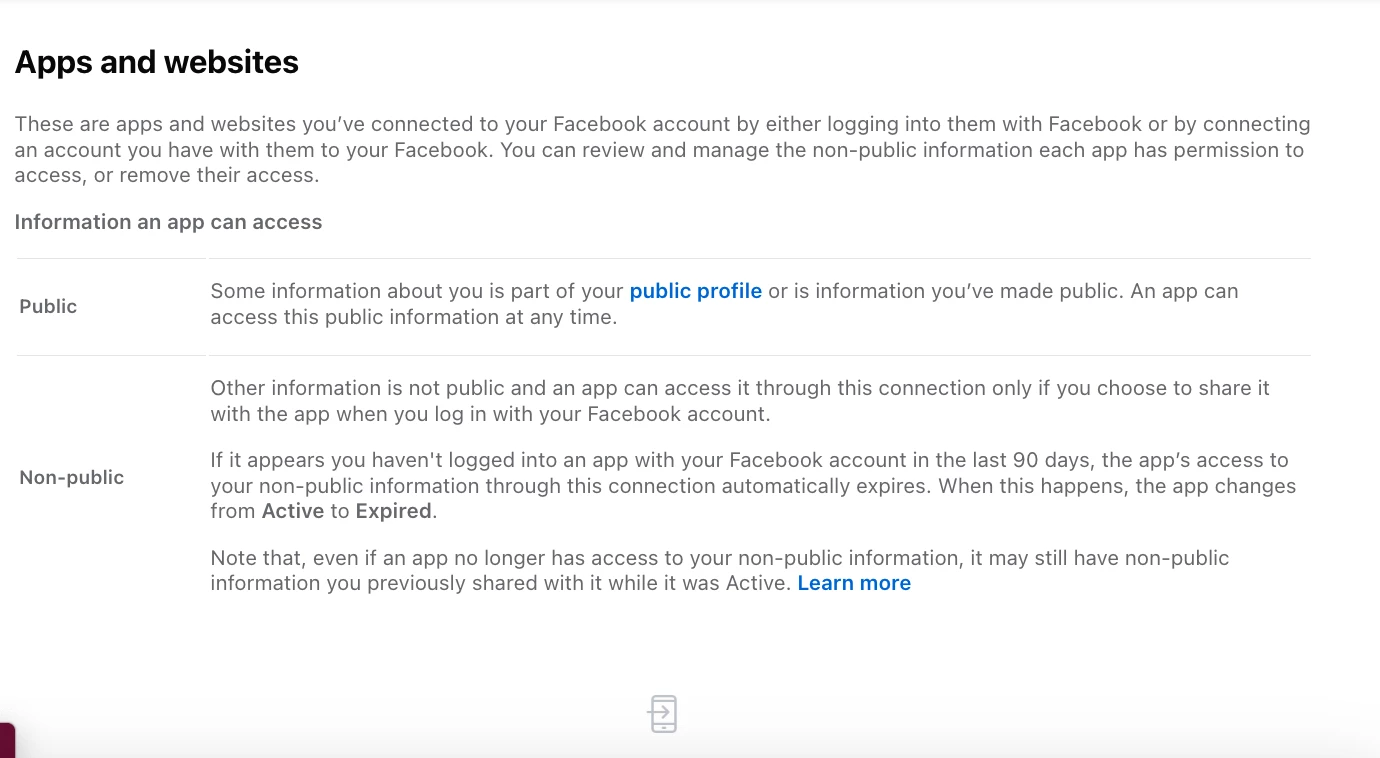Click the dark red tab at bottom-left edge
Screen dimensions: 1380x758
pos(7,740)
